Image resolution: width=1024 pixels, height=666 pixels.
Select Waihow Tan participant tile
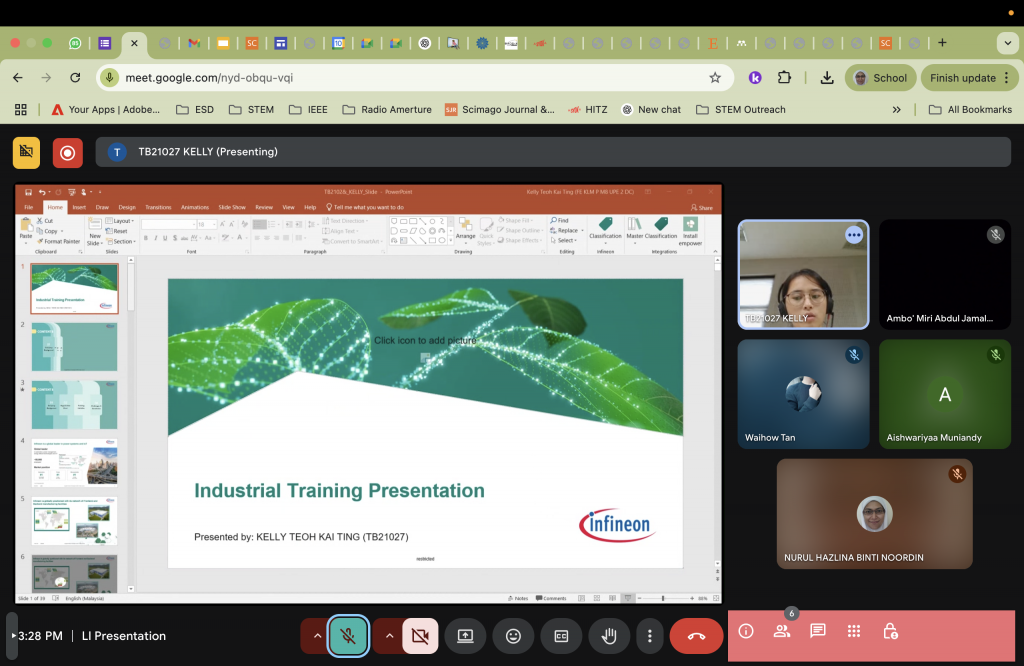pos(803,394)
